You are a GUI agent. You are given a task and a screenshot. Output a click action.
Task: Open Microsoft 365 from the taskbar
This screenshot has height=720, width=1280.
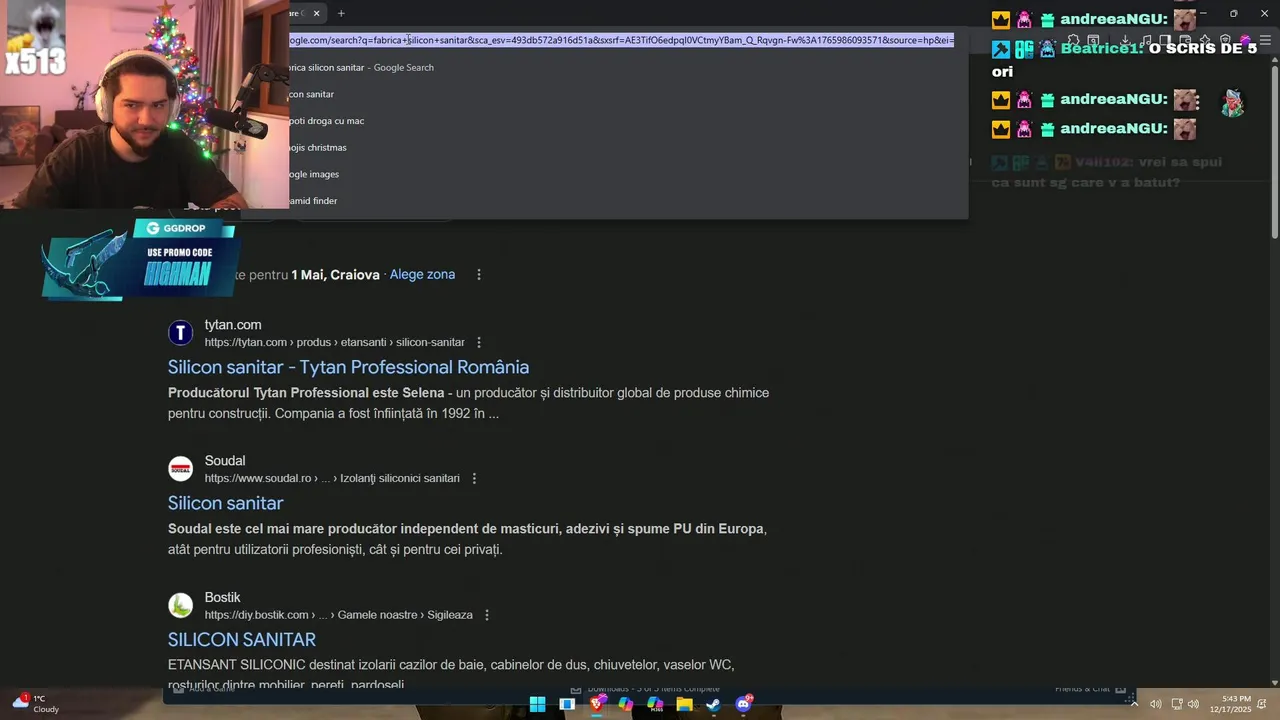click(x=655, y=704)
